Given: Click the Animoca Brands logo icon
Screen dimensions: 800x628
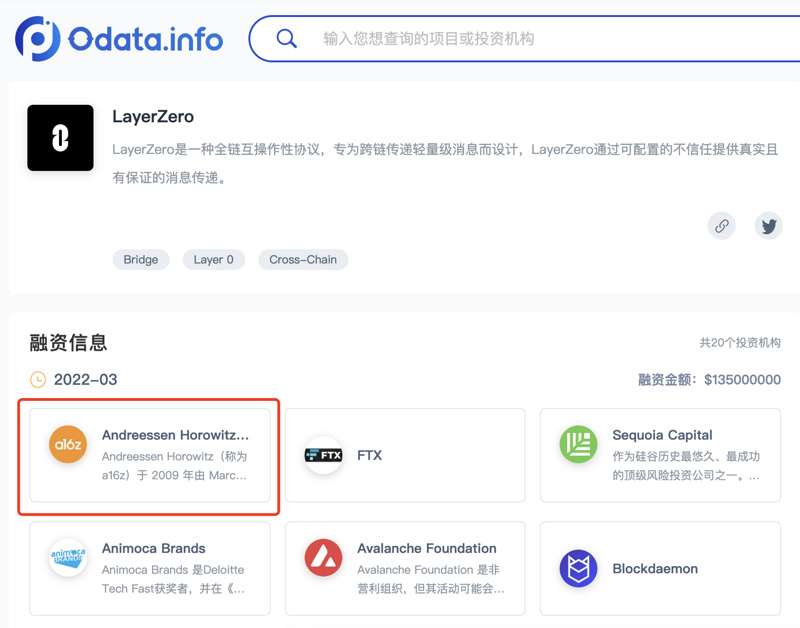Looking at the screenshot, I should 68,557.
